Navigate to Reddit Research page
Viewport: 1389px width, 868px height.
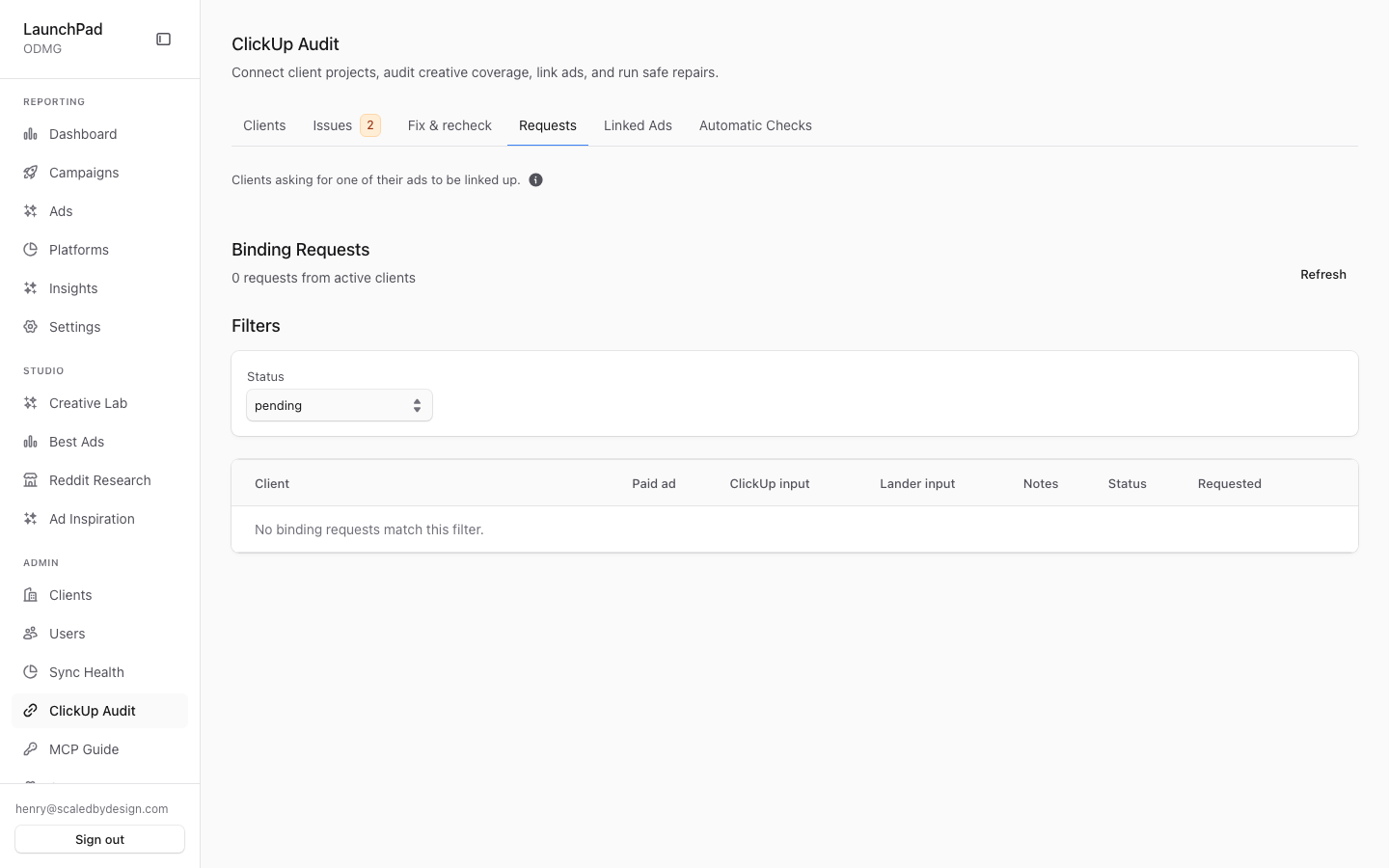click(x=100, y=480)
